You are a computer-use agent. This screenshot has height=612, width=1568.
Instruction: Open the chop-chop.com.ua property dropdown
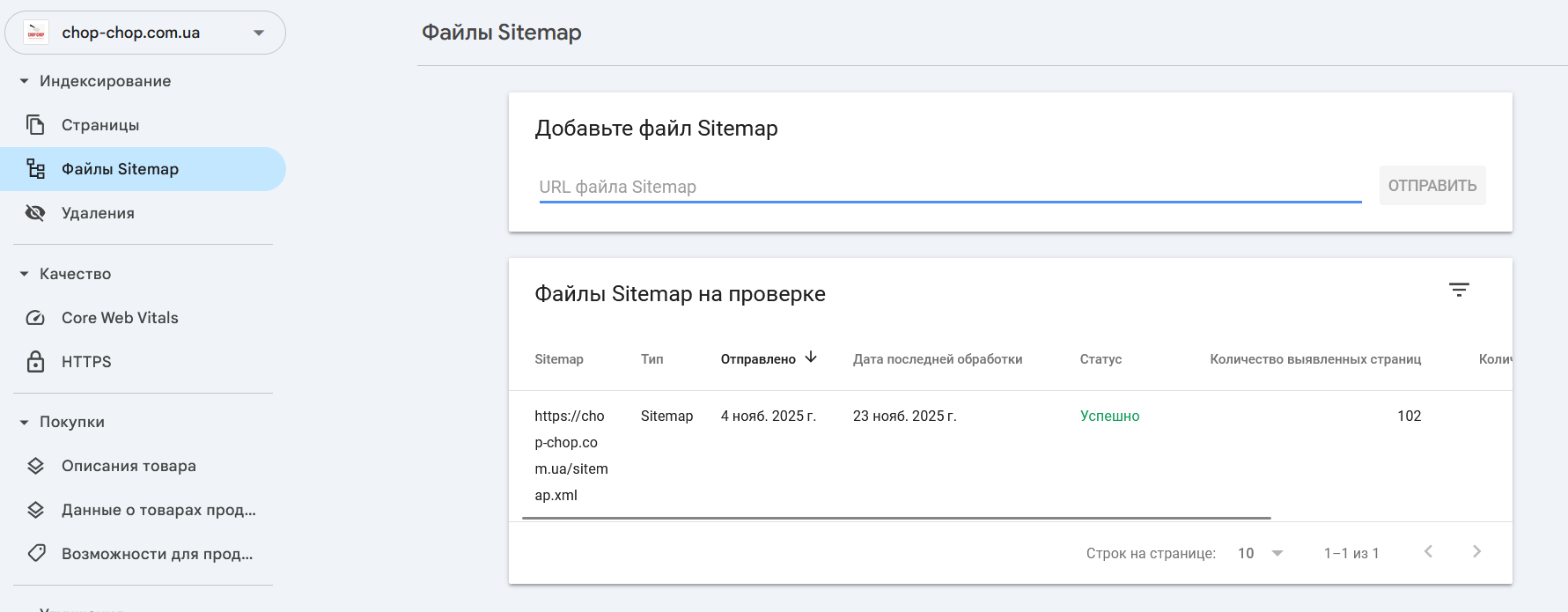point(259,33)
